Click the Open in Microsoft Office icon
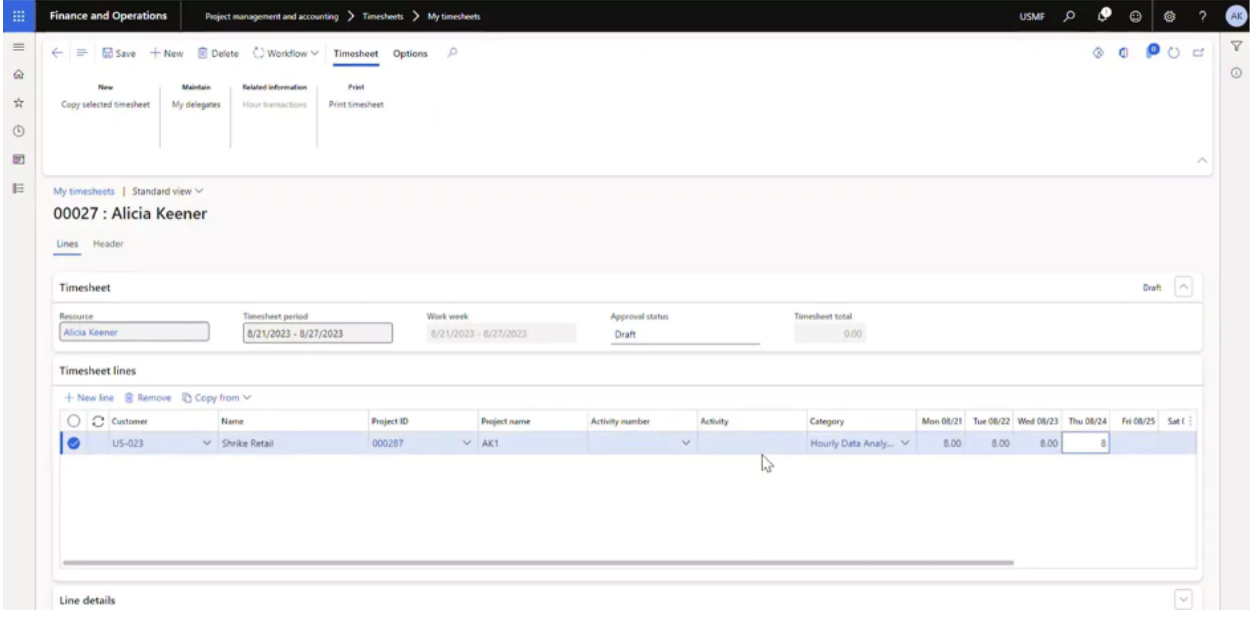The width and height of the screenshot is (1258, 620). coord(1124,54)
